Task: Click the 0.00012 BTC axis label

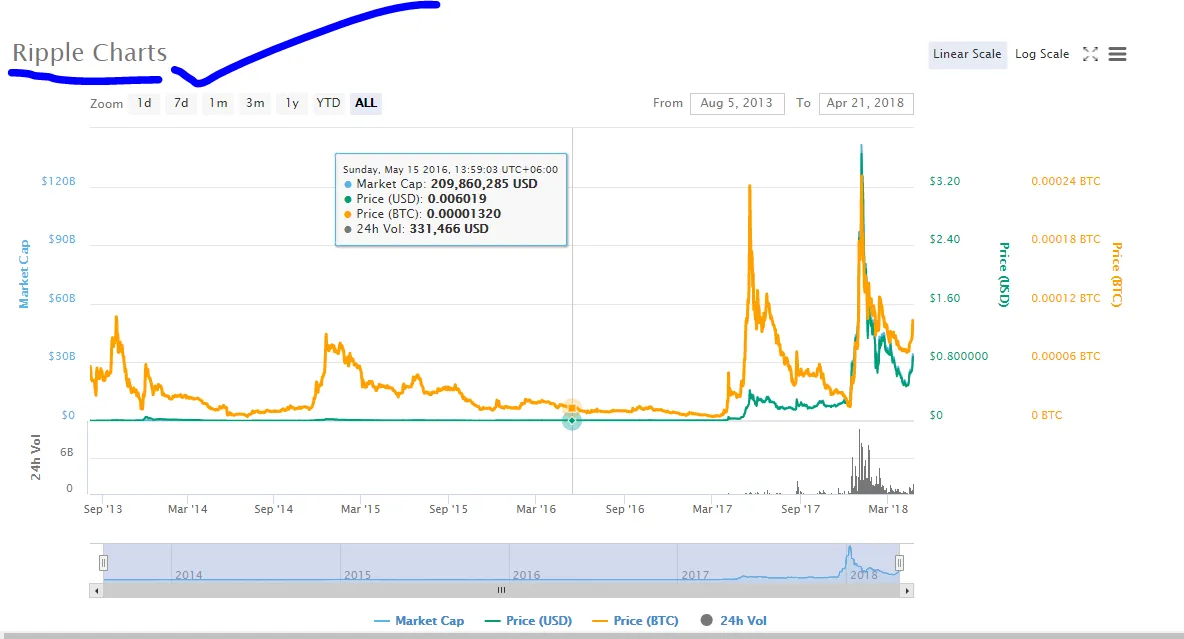Action: (1065, 298)
